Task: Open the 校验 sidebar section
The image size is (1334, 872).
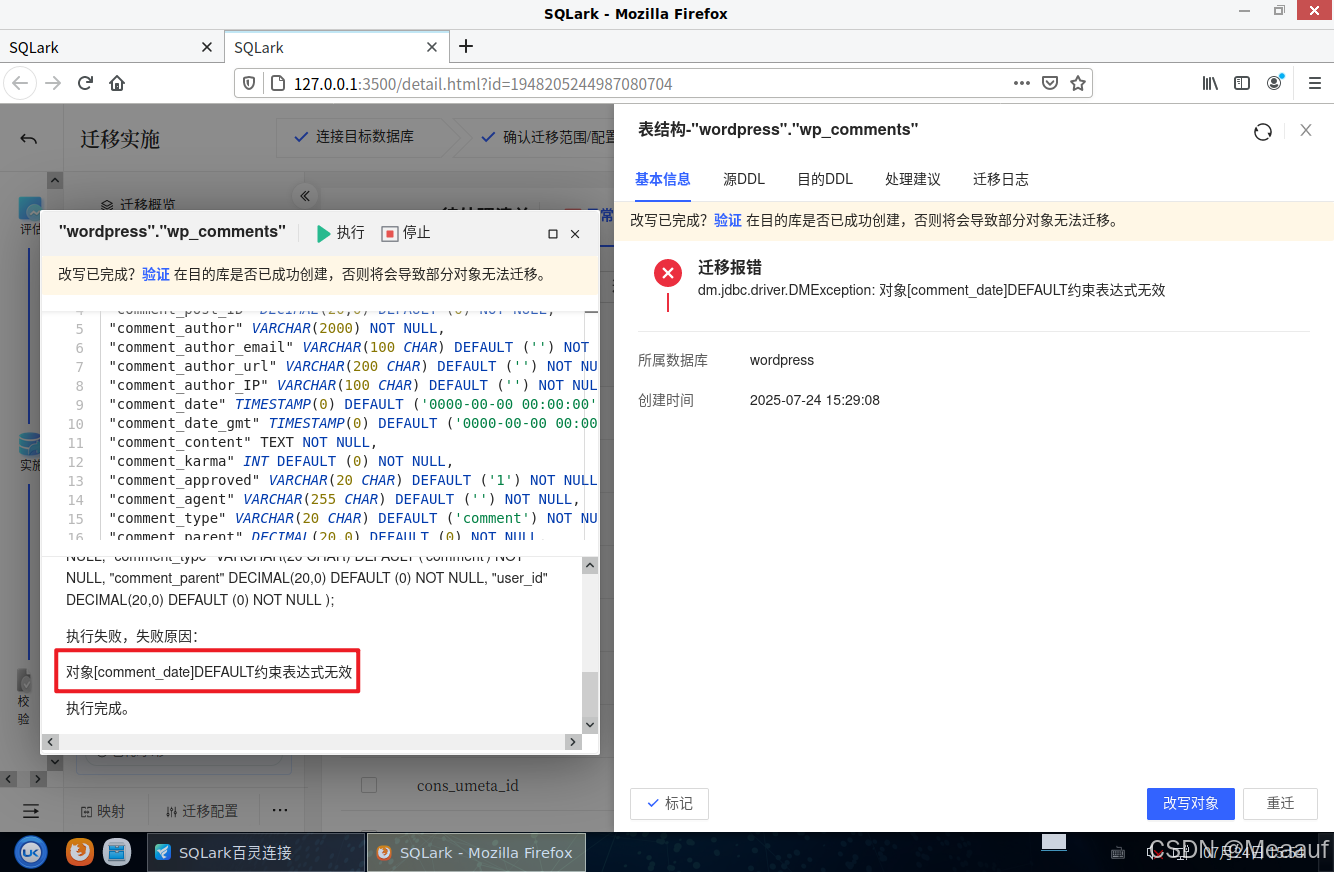Action: point(24,697)
